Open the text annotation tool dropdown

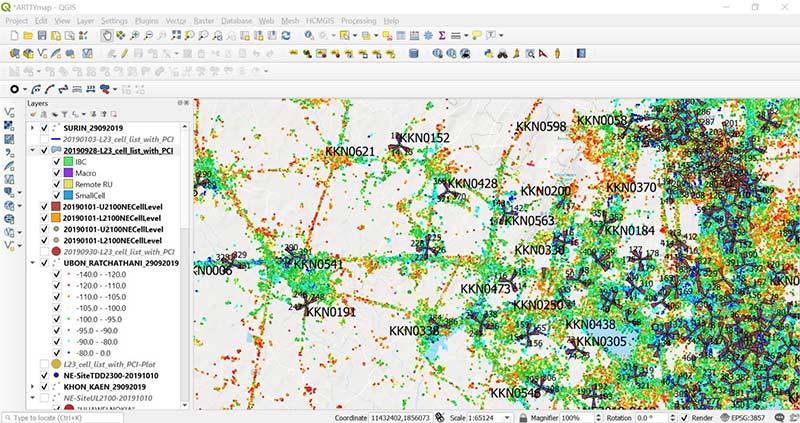[x=501, y=36]
